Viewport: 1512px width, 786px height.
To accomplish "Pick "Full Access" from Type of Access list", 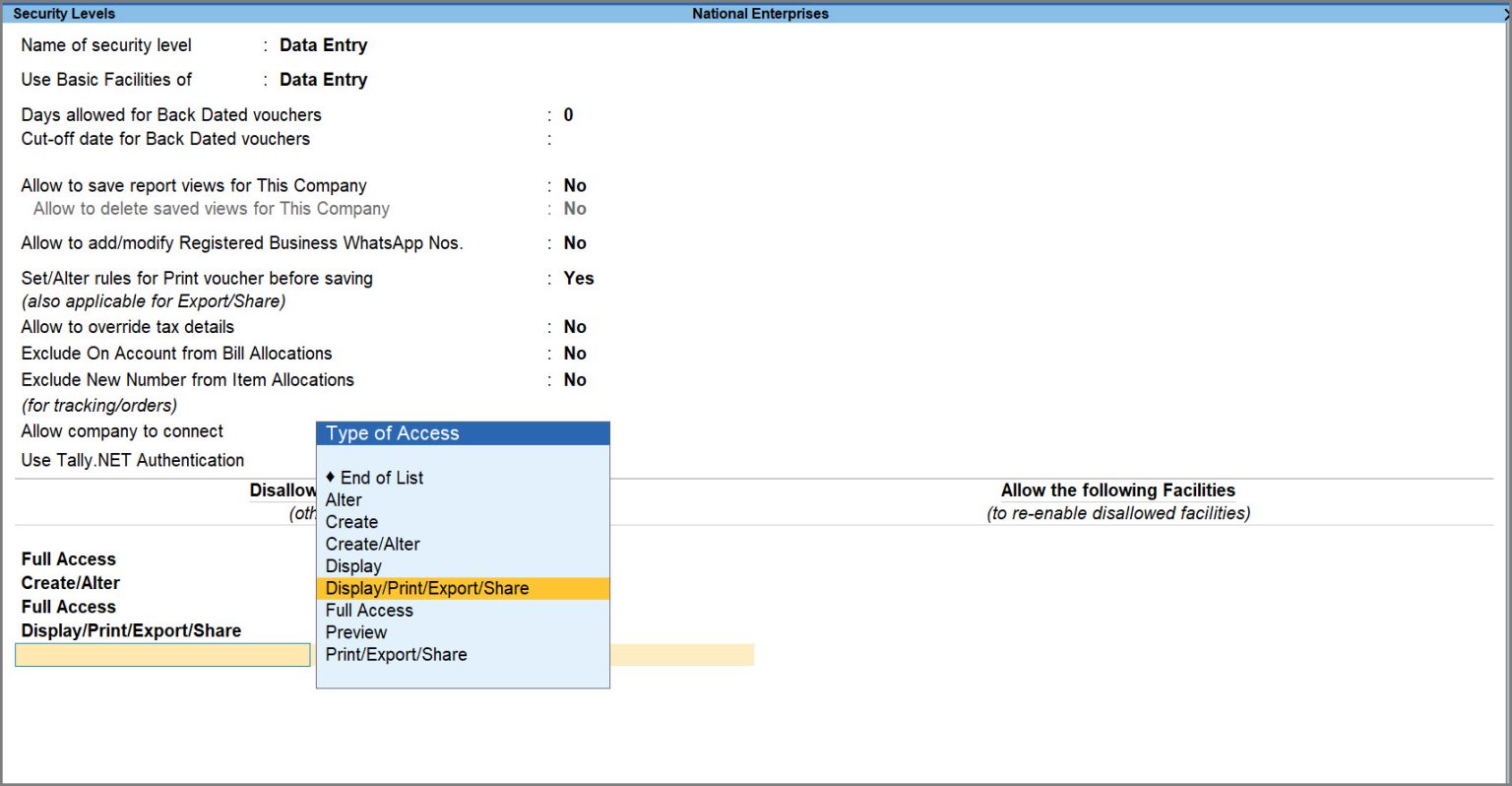I will pos(368,610).
